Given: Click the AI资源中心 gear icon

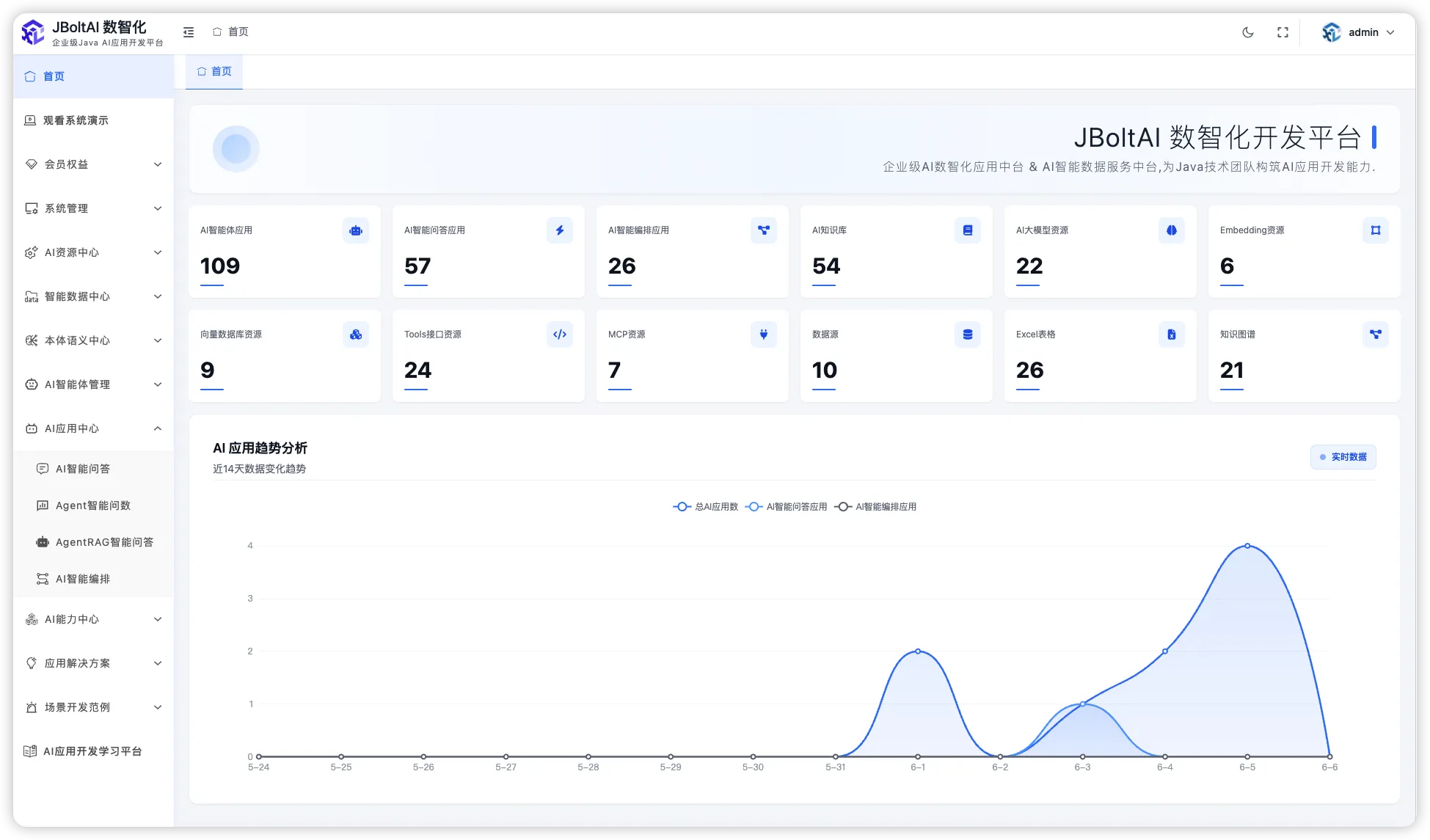Looking at the screenshot, I should click(x=32, y=252).
